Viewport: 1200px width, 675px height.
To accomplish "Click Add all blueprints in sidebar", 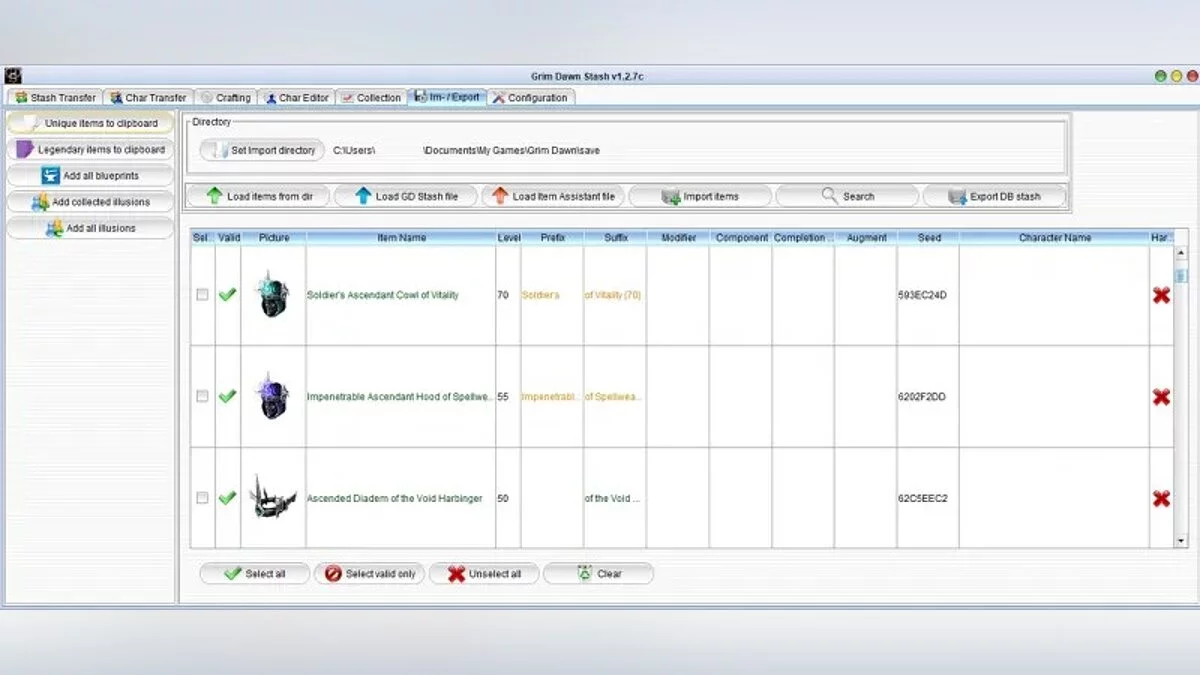I will coord(90,176).
